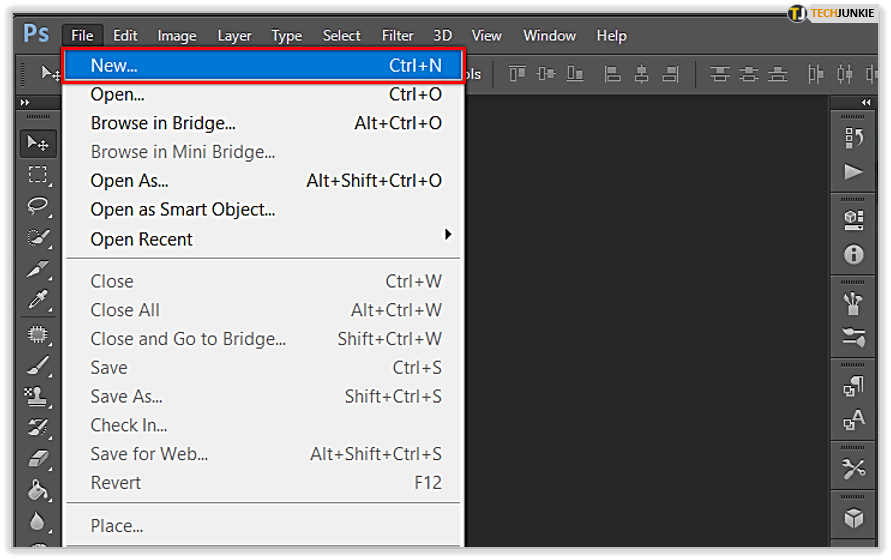The image size is (891, 560).
Task: Open the Layer menu
Action: (234, 36)
